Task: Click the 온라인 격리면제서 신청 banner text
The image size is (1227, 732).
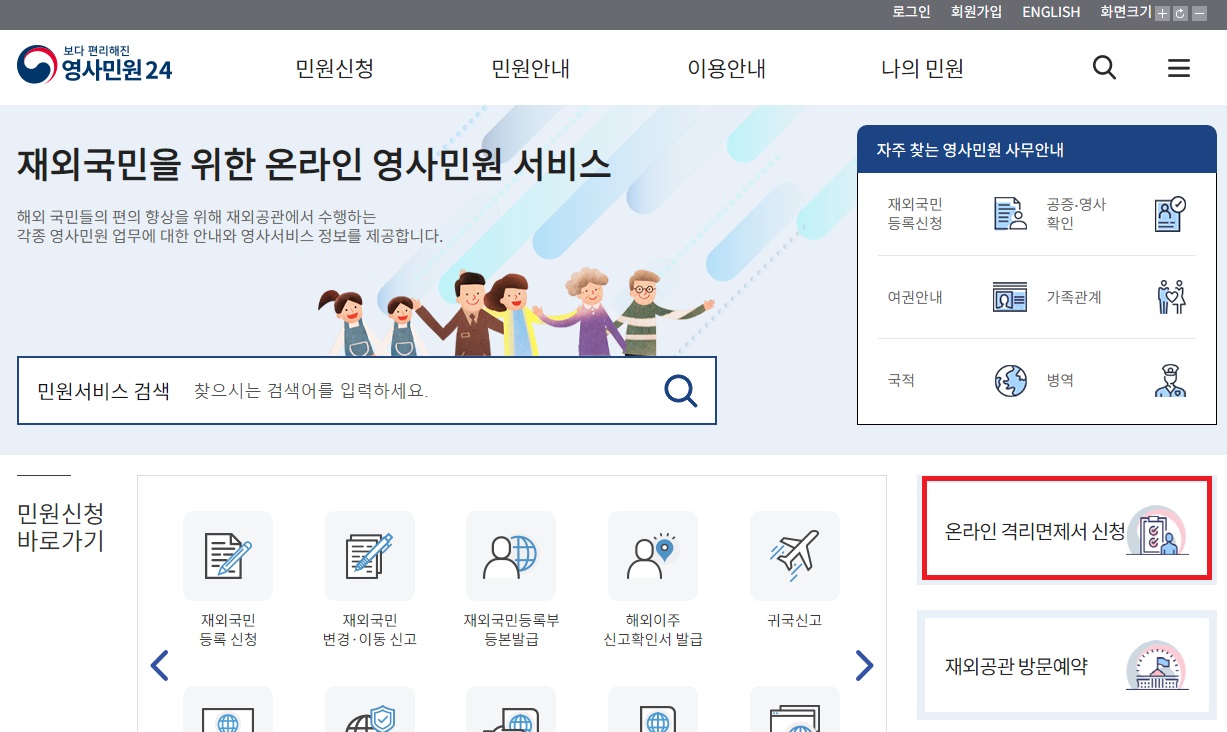Action: point(1035,531)
